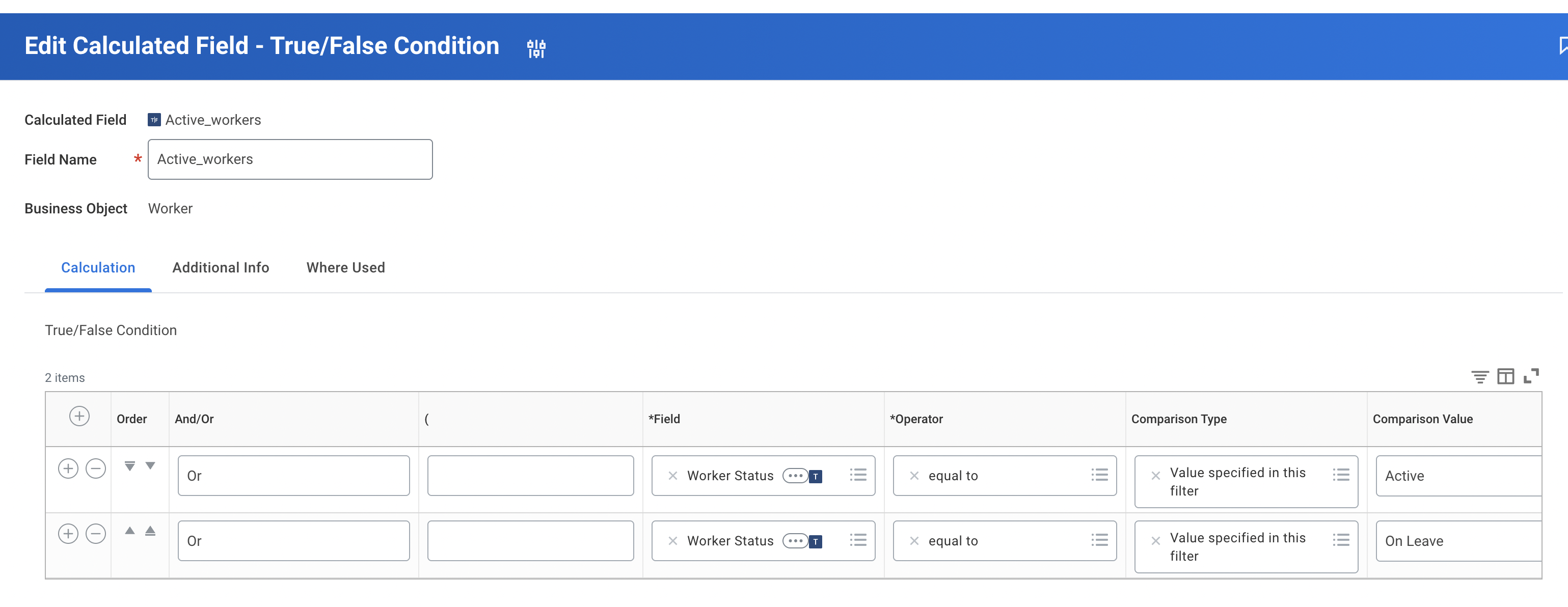Image resolution: width=1568 pixels, height=607 pixels.
Task: Expand the grid to fullscreen view
Action: click(1532, 376)
